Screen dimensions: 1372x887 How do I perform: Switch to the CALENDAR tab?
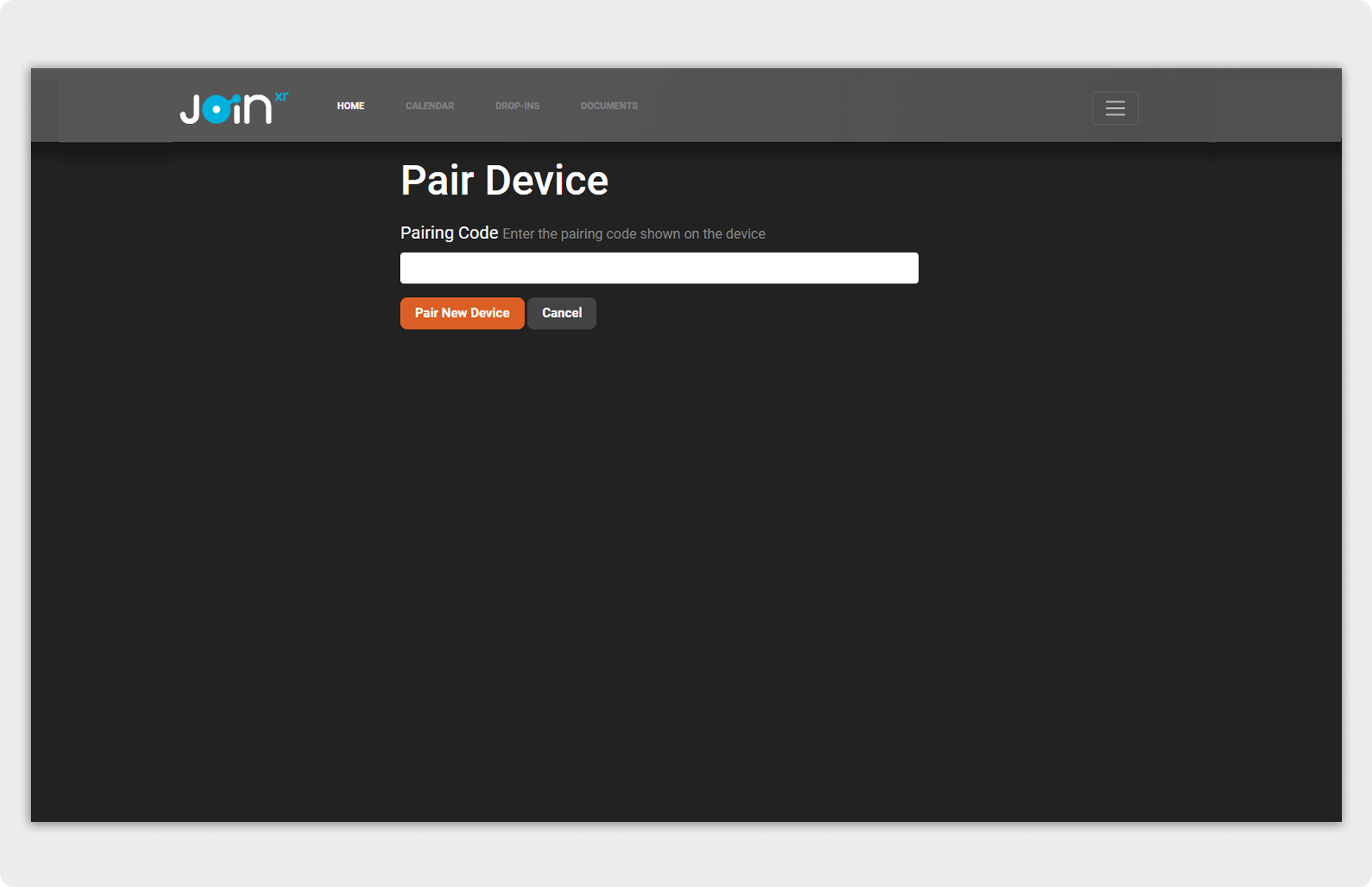430,106
